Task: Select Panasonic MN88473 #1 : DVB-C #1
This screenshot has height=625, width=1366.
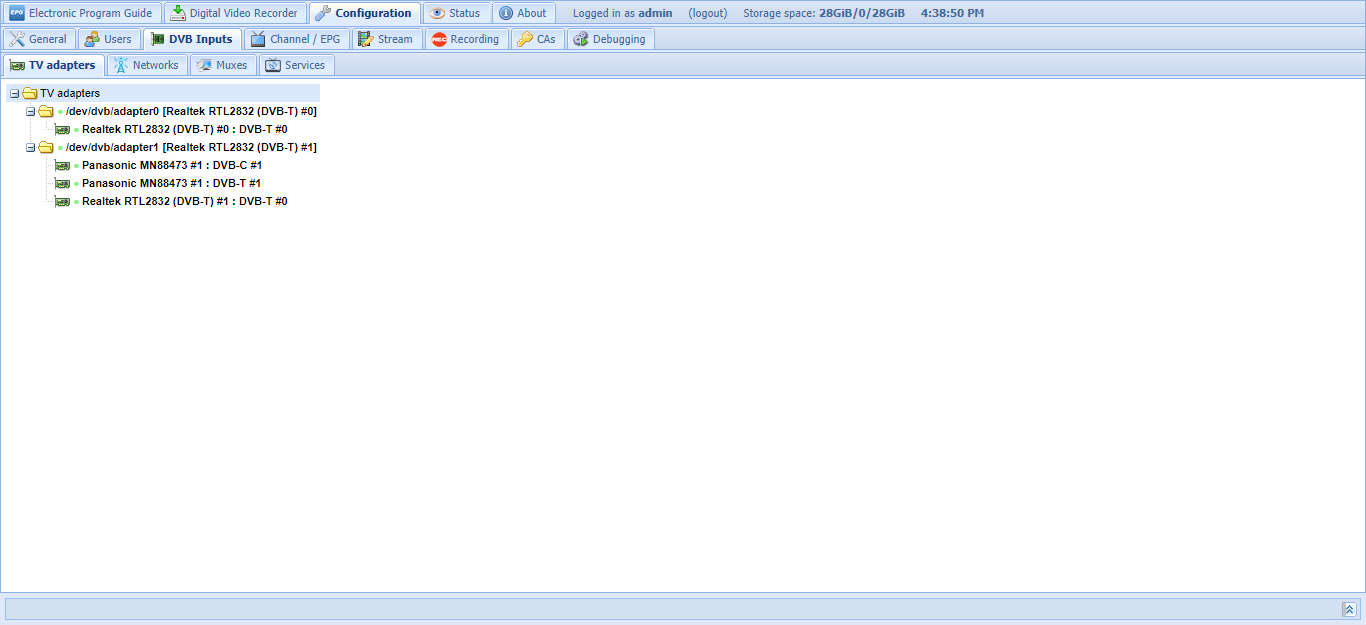Action: 171,165
